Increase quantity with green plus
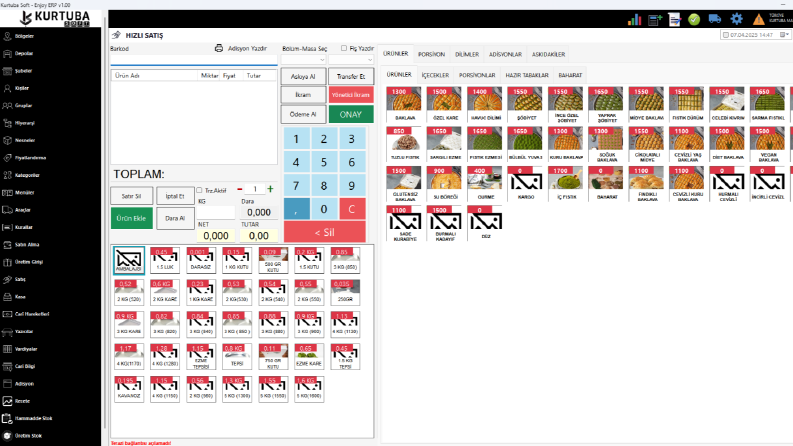This screenshot has height=446, width=793. pos(270,189)
